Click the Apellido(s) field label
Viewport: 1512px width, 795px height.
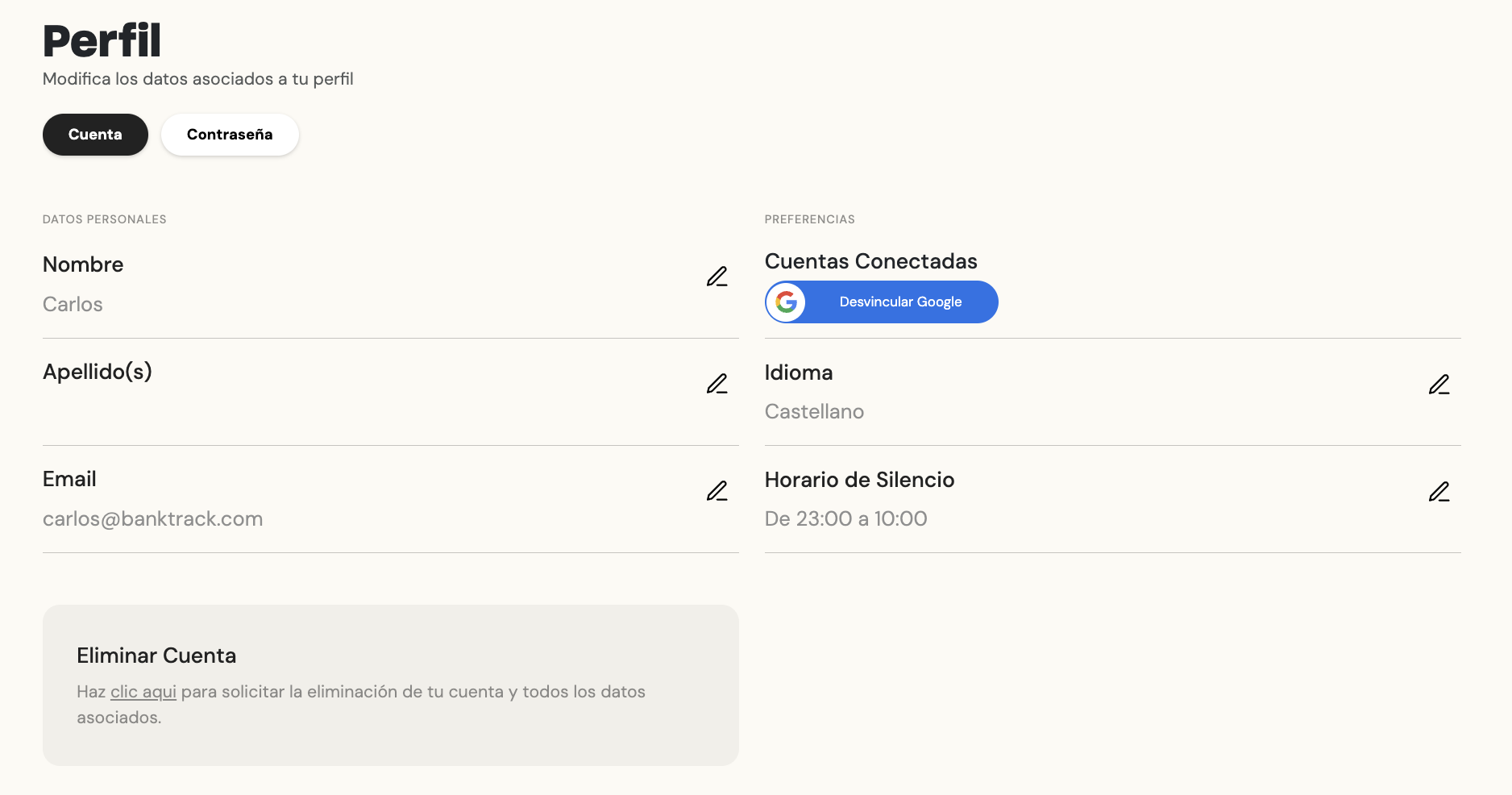click(98, 372)
